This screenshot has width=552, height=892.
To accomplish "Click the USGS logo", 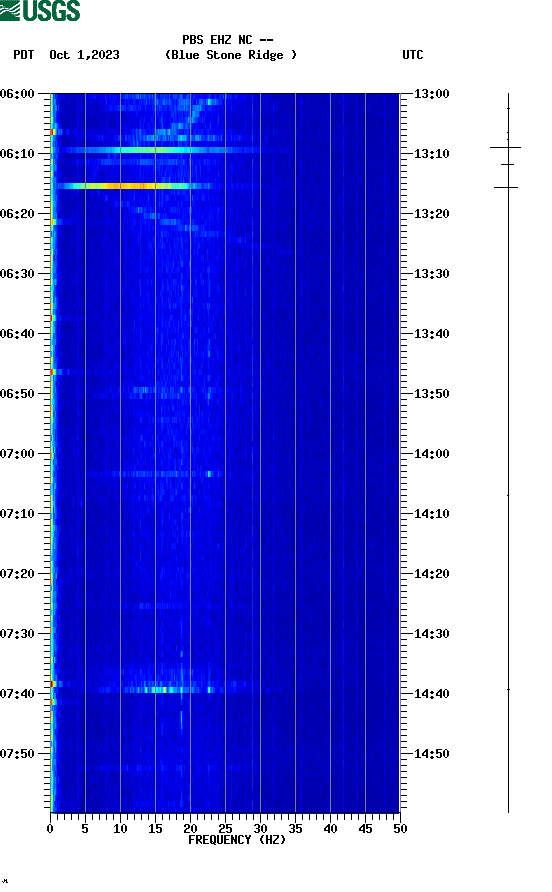I will (x=40, y=10).
